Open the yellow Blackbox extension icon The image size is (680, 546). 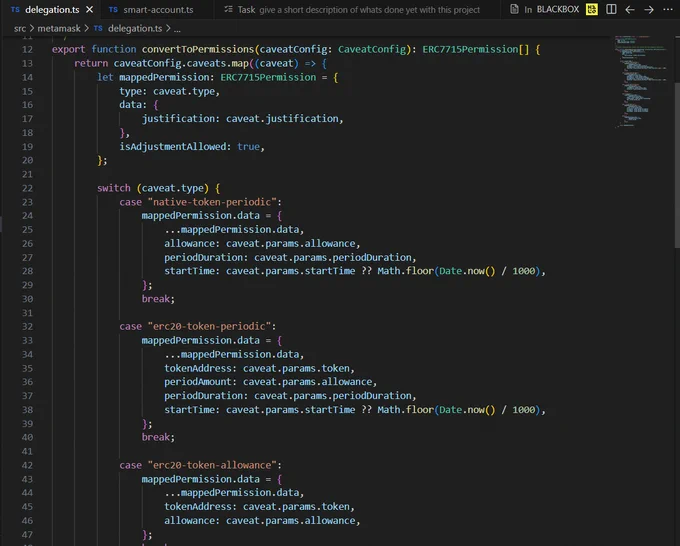[592, 9]
